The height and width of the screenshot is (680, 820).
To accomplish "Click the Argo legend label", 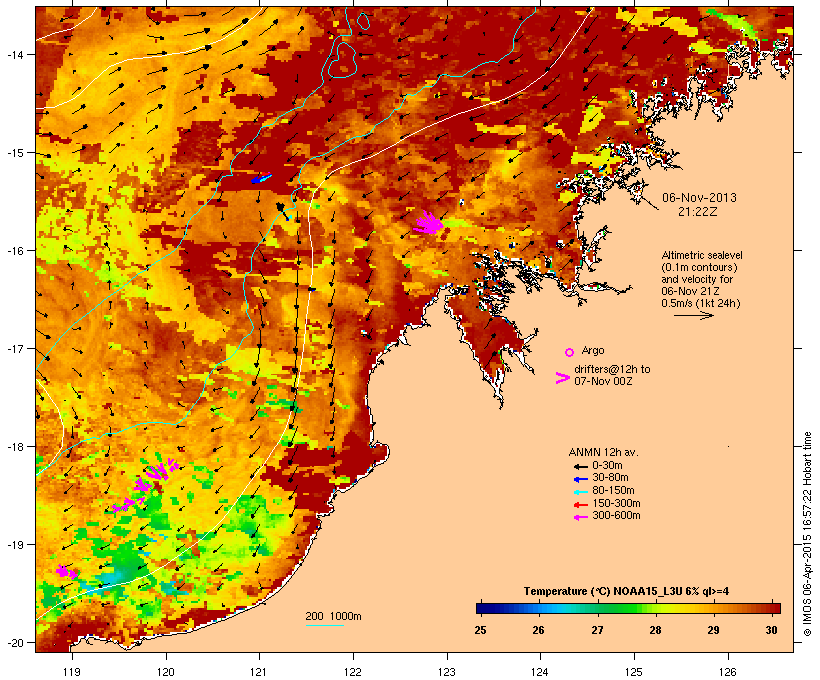I will [593, 350].
